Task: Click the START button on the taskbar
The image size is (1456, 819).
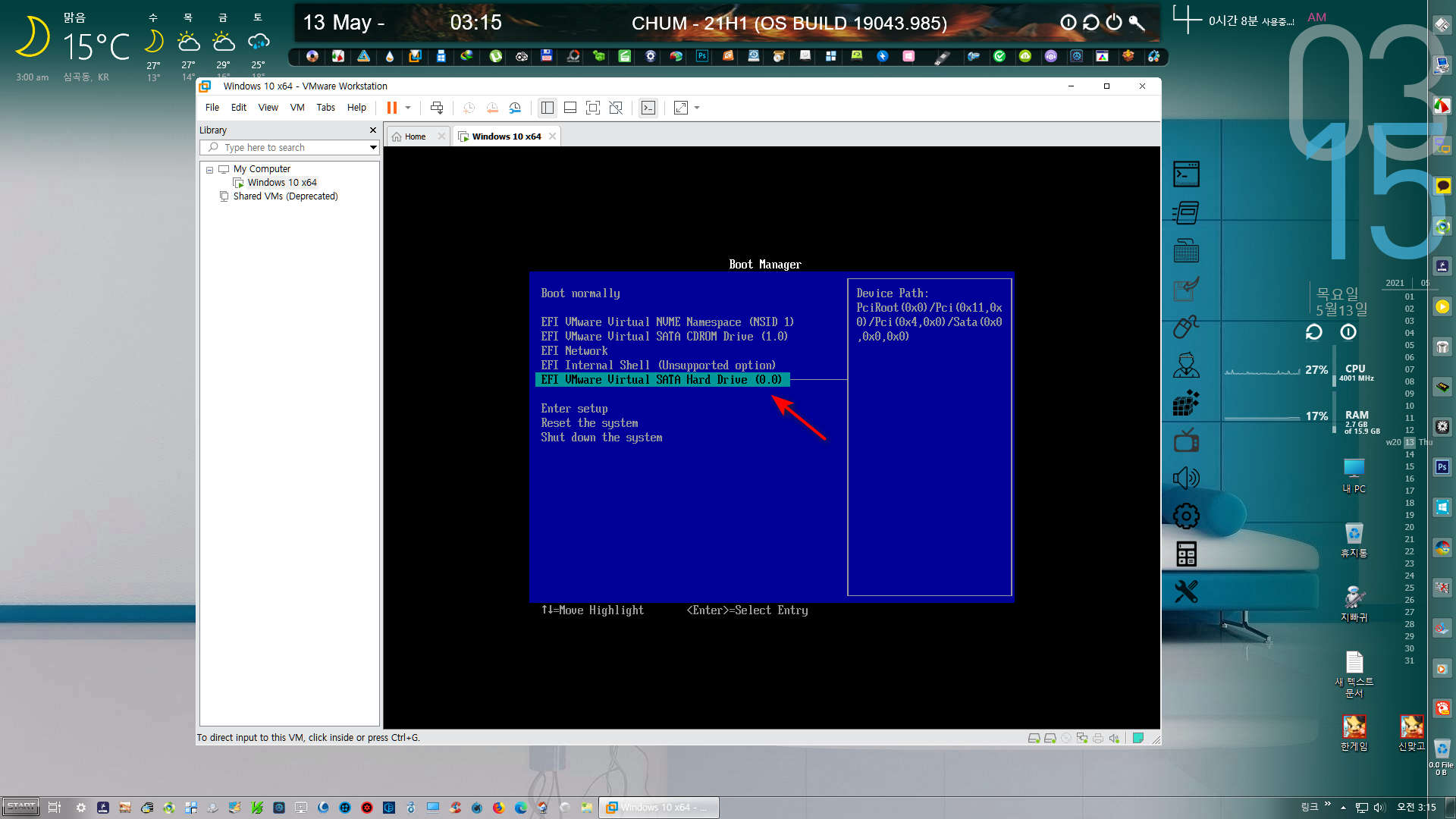Action: 20,807
